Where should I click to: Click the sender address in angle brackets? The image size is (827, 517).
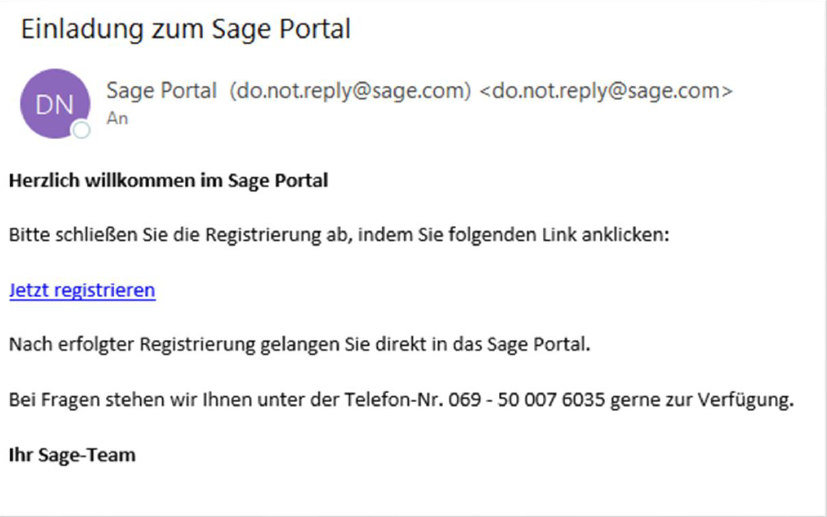point(606,91)
